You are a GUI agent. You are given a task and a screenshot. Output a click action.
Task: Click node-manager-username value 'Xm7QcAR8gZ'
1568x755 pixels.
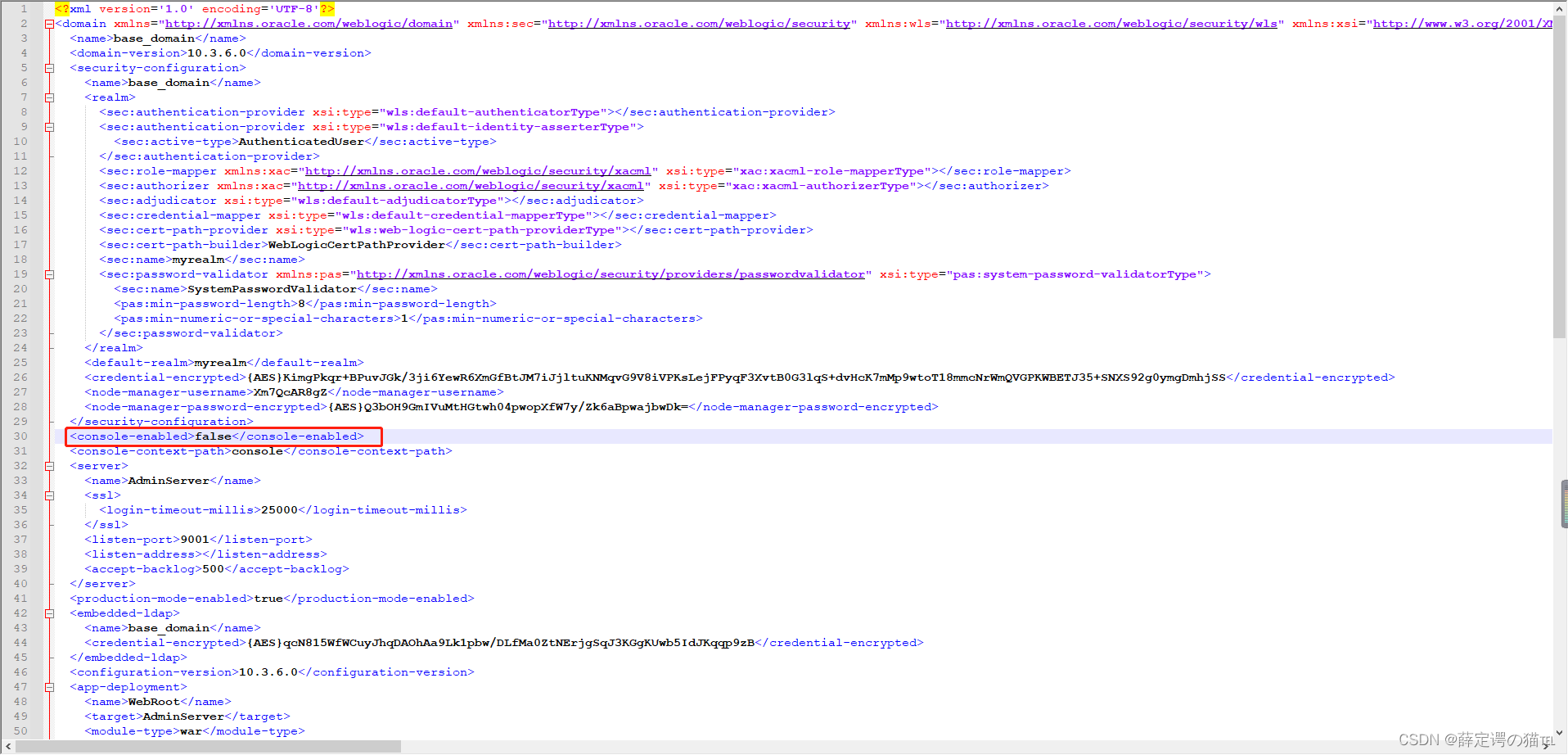pyautogui.click(x=291, y=392)
